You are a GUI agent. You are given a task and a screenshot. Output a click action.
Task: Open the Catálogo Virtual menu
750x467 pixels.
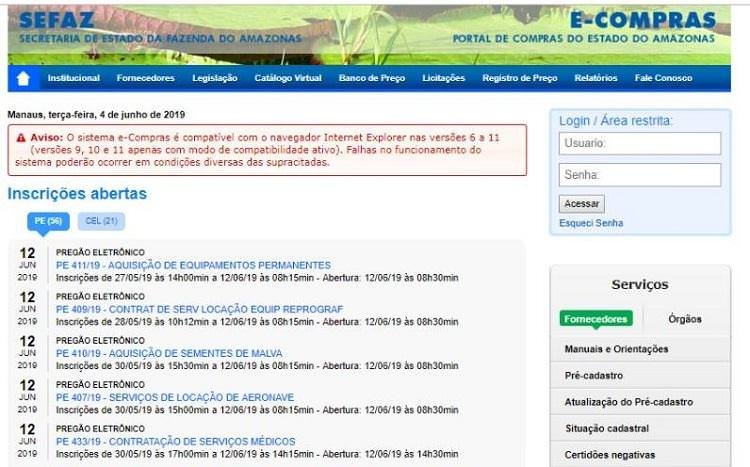[x=288, y=78]
